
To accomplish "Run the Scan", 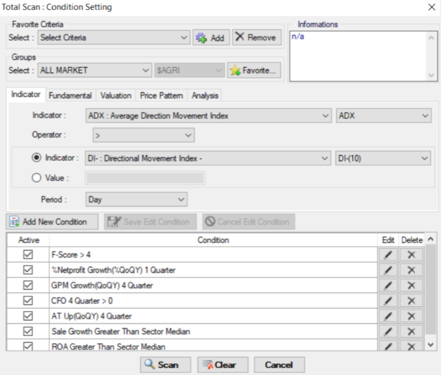I will pos(165,365).
